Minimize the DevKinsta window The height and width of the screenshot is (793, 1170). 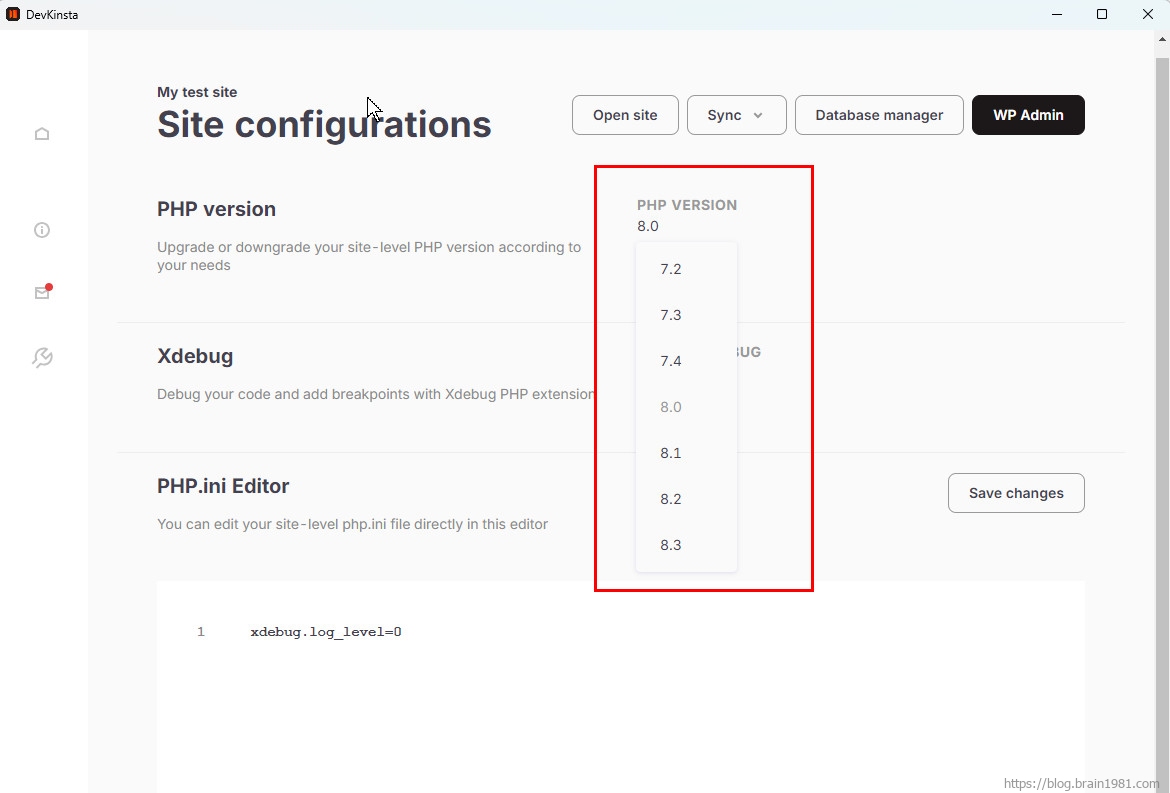point(1057,14)
